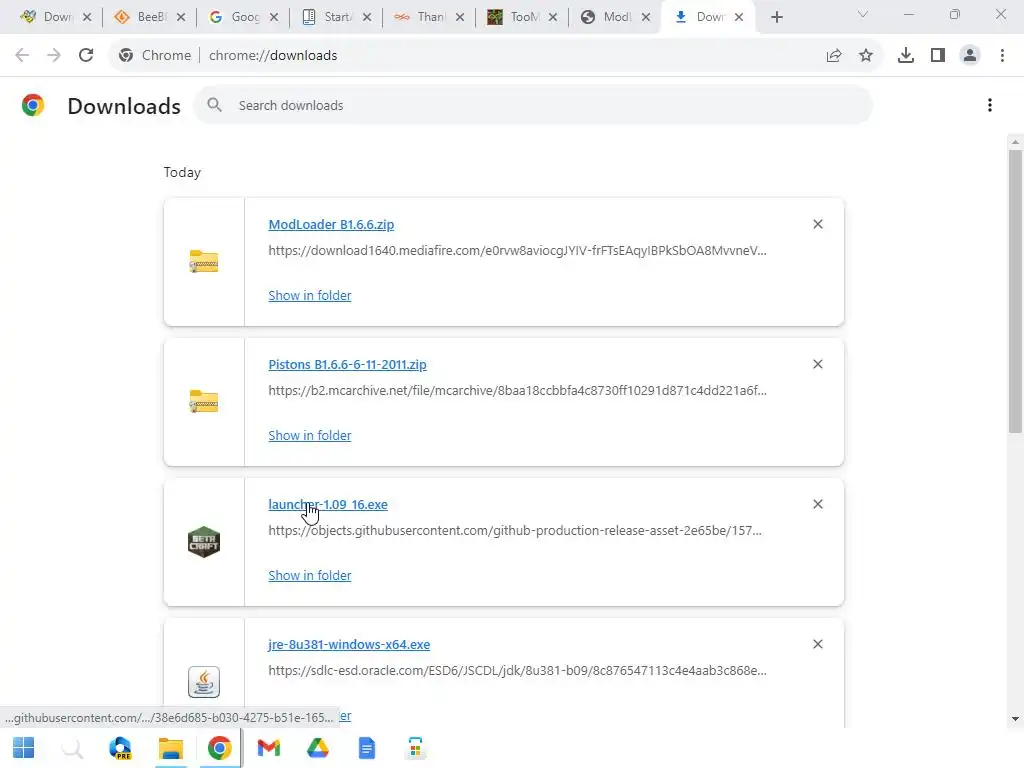
Task: Click the scrollbar down arrow
Action: [1015, 719]
